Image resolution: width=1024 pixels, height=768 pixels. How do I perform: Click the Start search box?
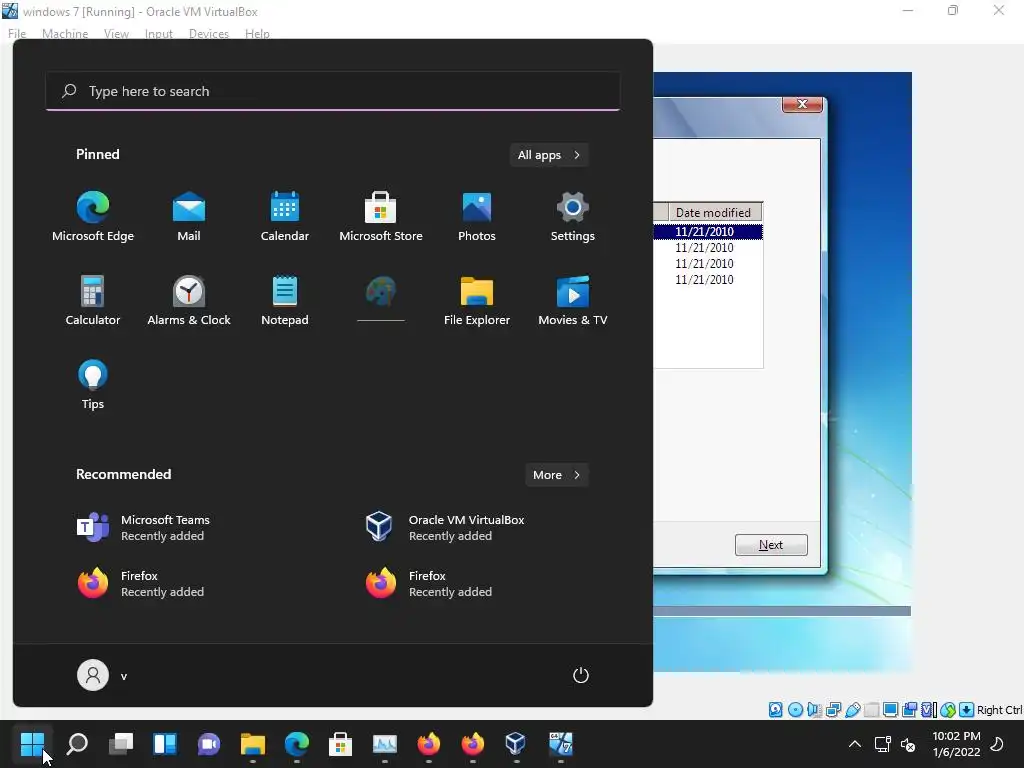[333, 91]
